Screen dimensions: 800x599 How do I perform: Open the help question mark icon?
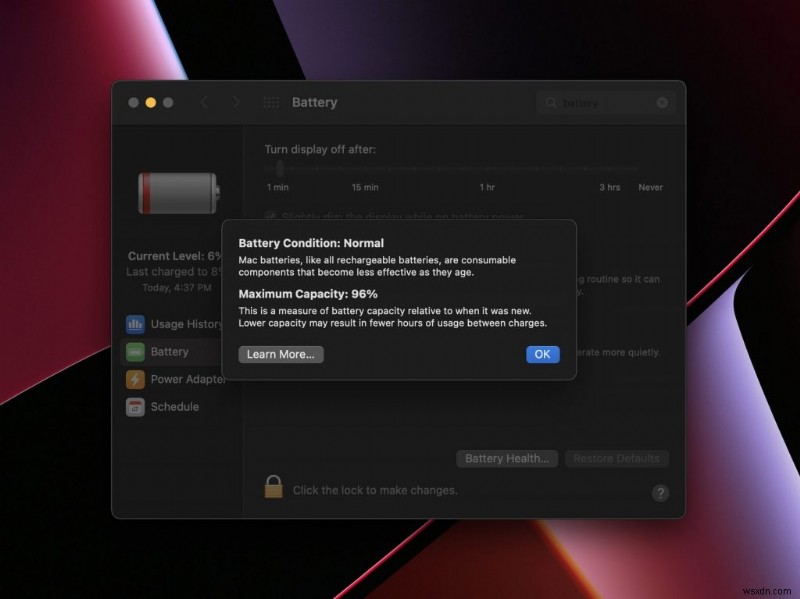pyautogui.click(x=661, y=492)
